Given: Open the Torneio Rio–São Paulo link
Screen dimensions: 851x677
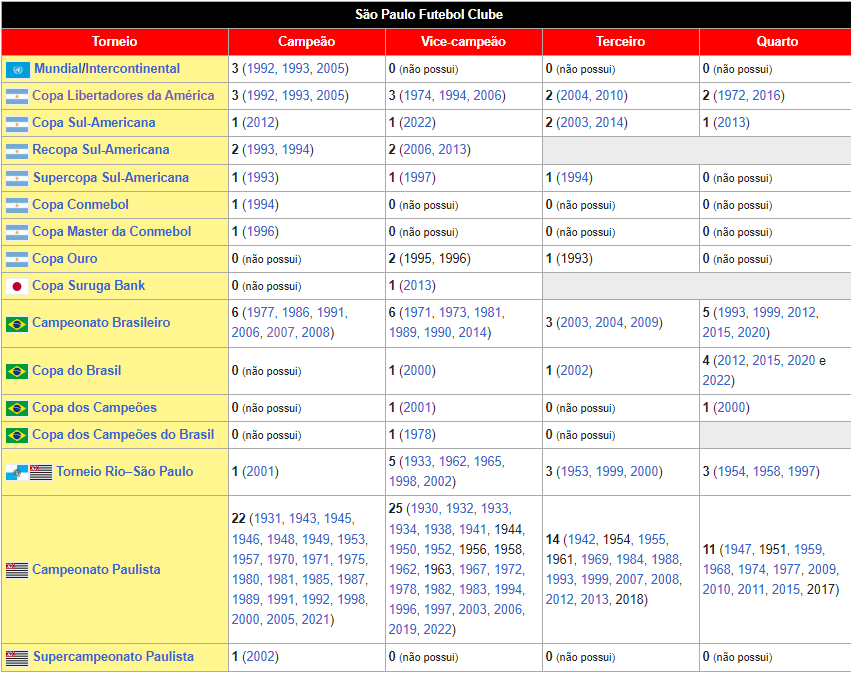Looking at the screenshot, I should click(x=124, y=471).
